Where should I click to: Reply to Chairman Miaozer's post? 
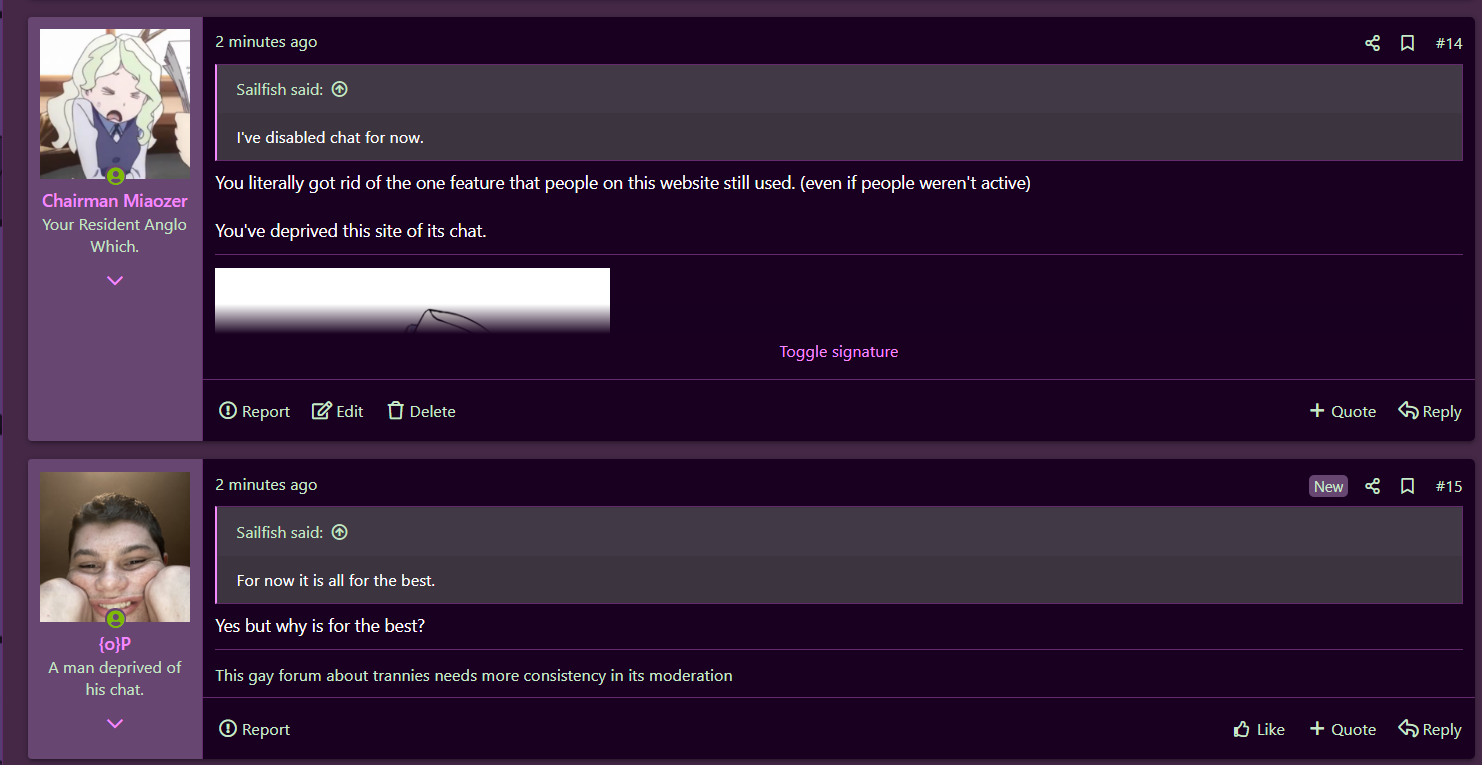1430,411
